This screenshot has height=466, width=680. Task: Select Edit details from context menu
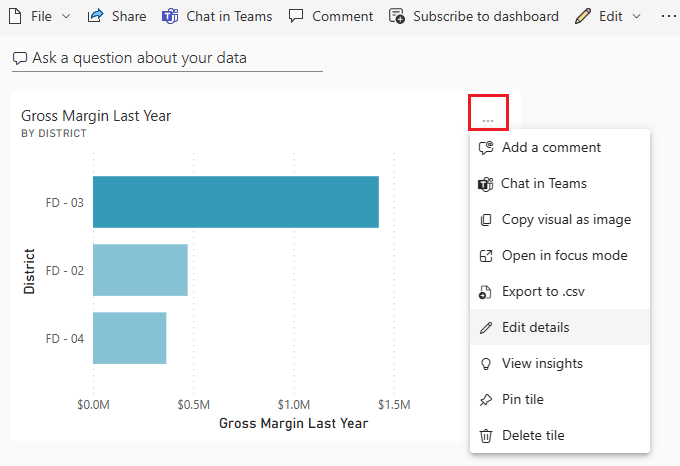tap(560, 327)
